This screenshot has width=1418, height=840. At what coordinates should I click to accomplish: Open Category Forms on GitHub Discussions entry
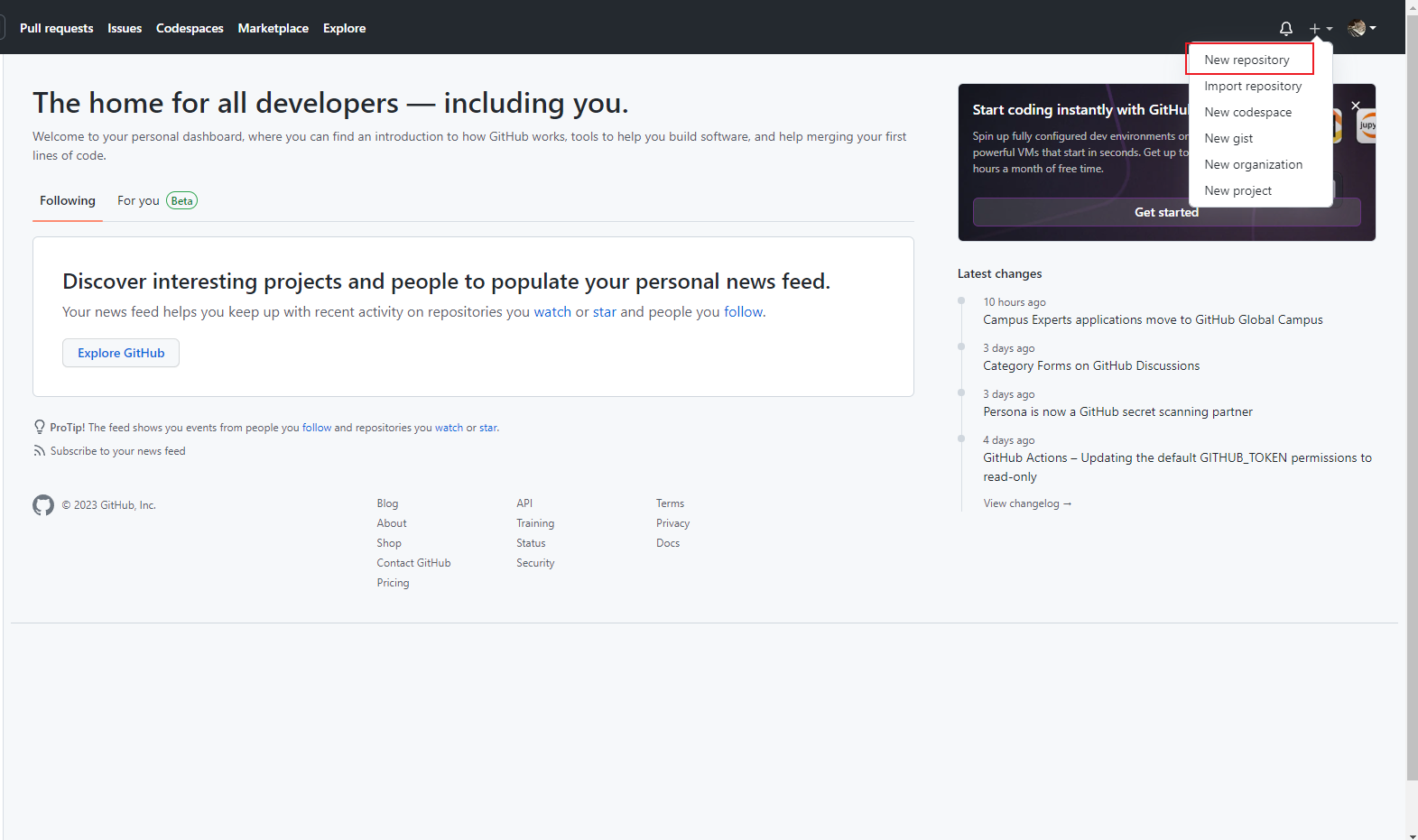coord(1091,365)
